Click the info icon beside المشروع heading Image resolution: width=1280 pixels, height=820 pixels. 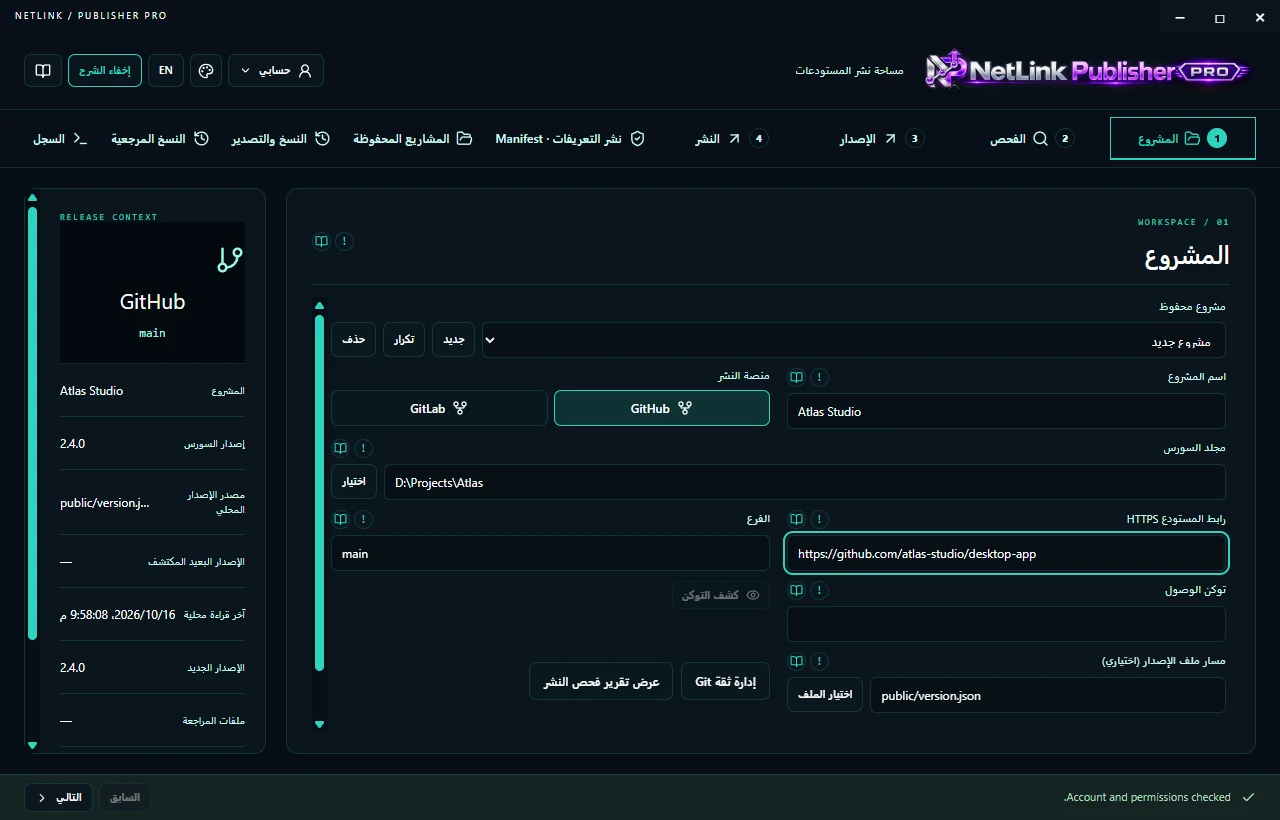coord(344,241)
